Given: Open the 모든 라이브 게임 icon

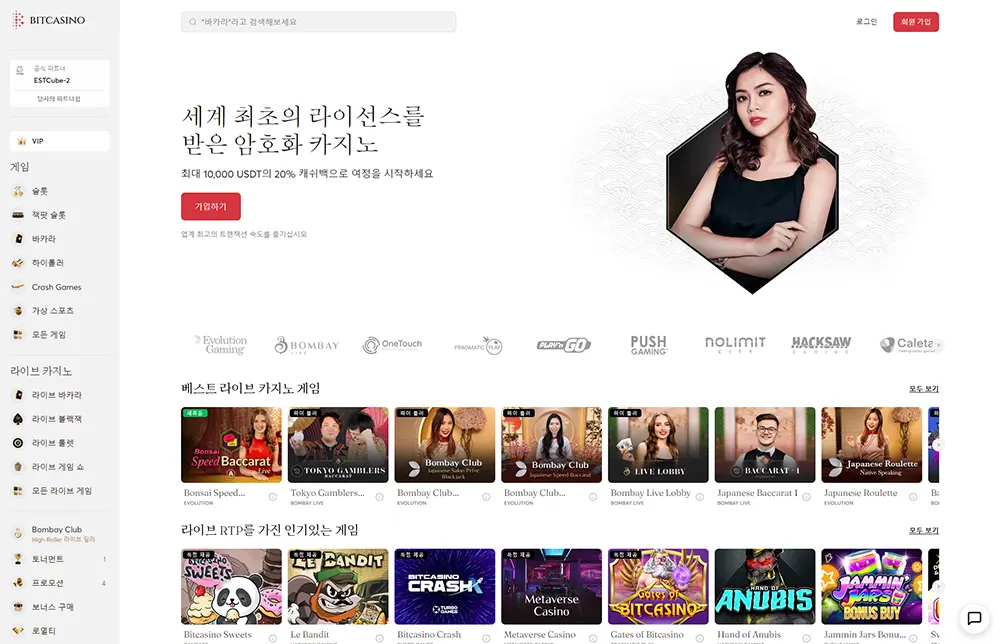Looking at the screenshot, I should tap(18, 490).
